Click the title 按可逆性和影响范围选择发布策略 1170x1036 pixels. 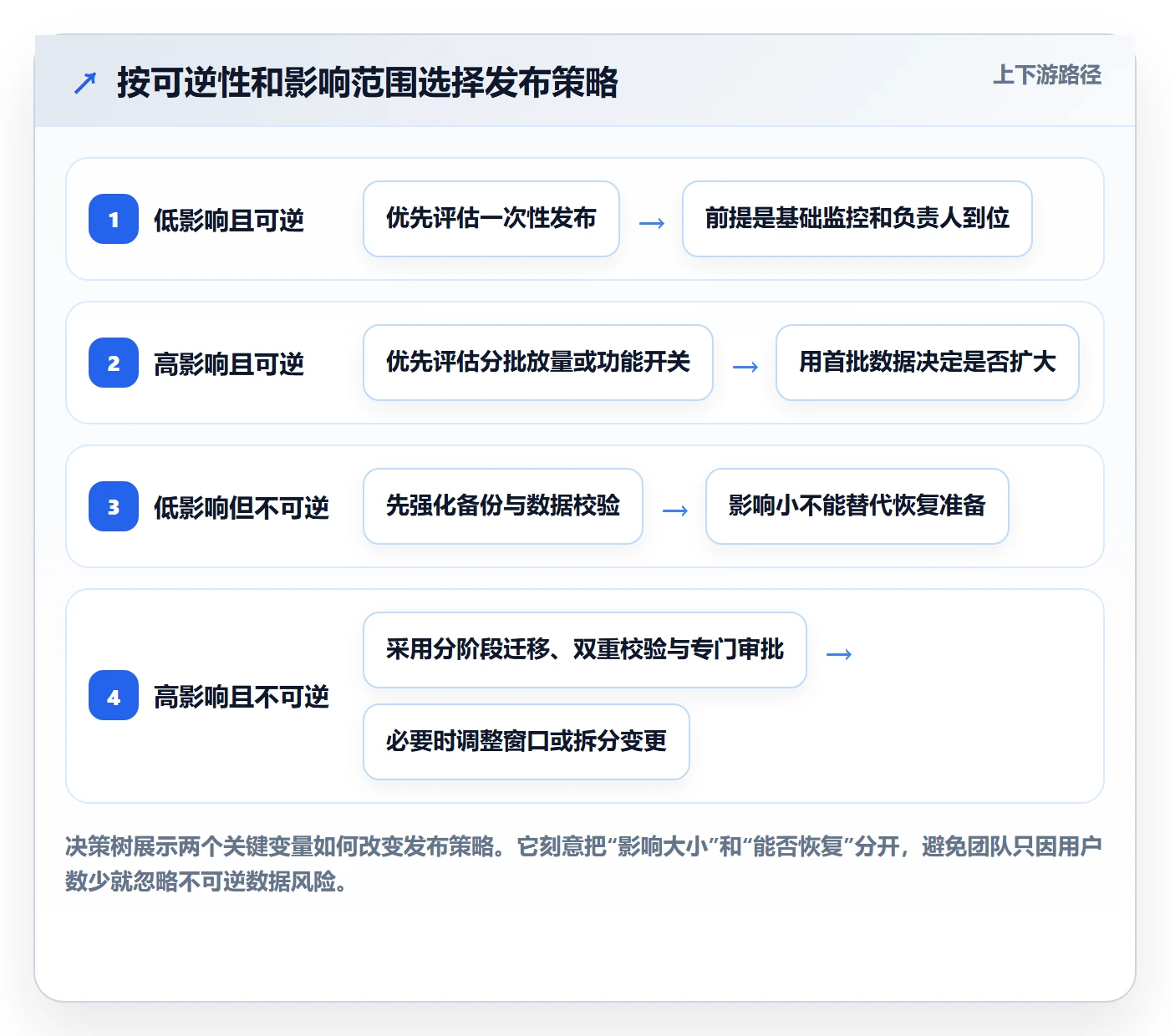tap(368, 82)
